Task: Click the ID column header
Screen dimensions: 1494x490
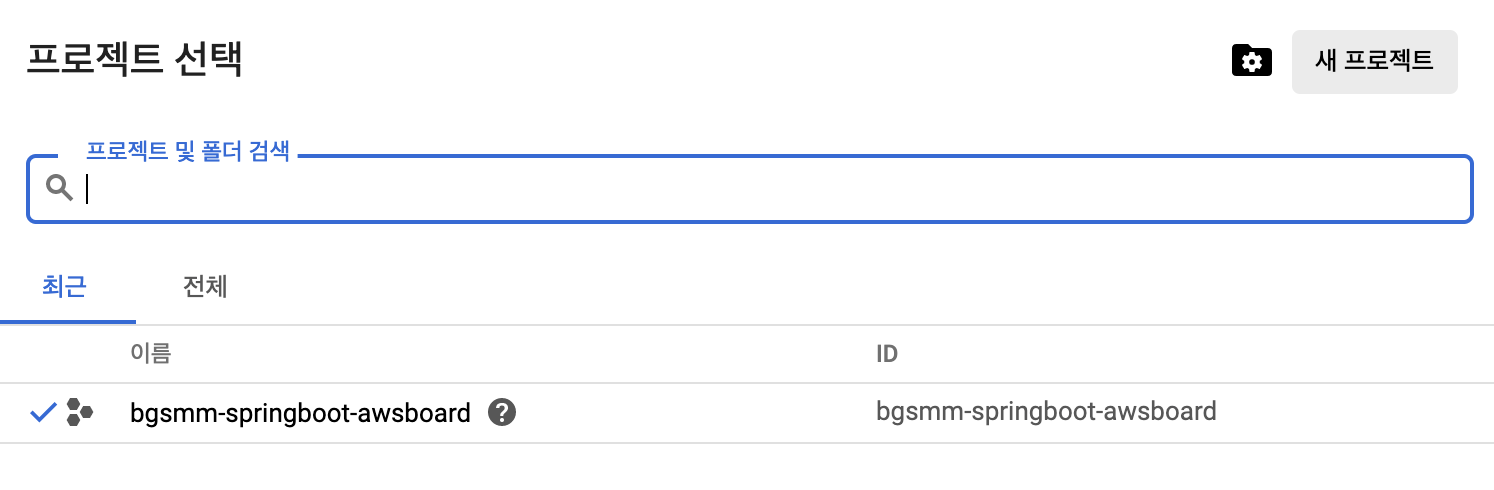Action: [887, 354]
